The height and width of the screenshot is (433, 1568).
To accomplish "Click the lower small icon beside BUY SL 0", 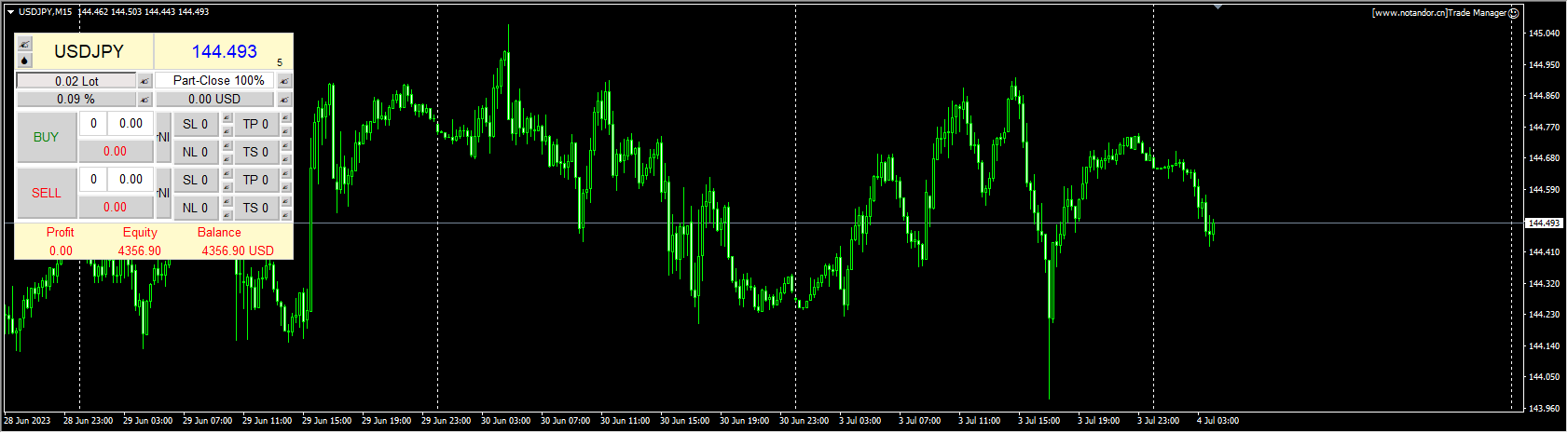I will (x=227, y=131).
